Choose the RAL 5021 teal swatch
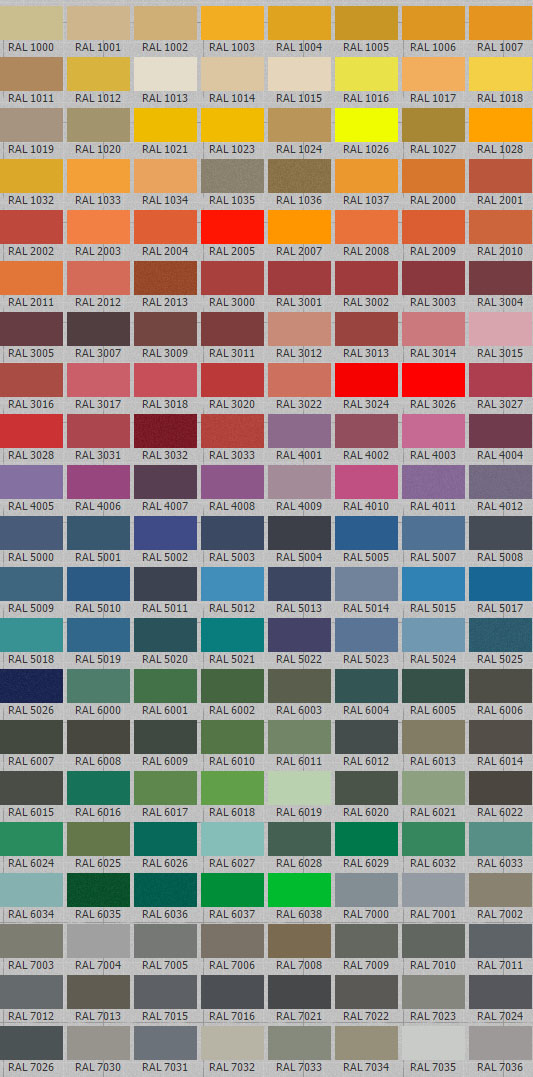Screen dimensions: 533x1077 point(232,635)
